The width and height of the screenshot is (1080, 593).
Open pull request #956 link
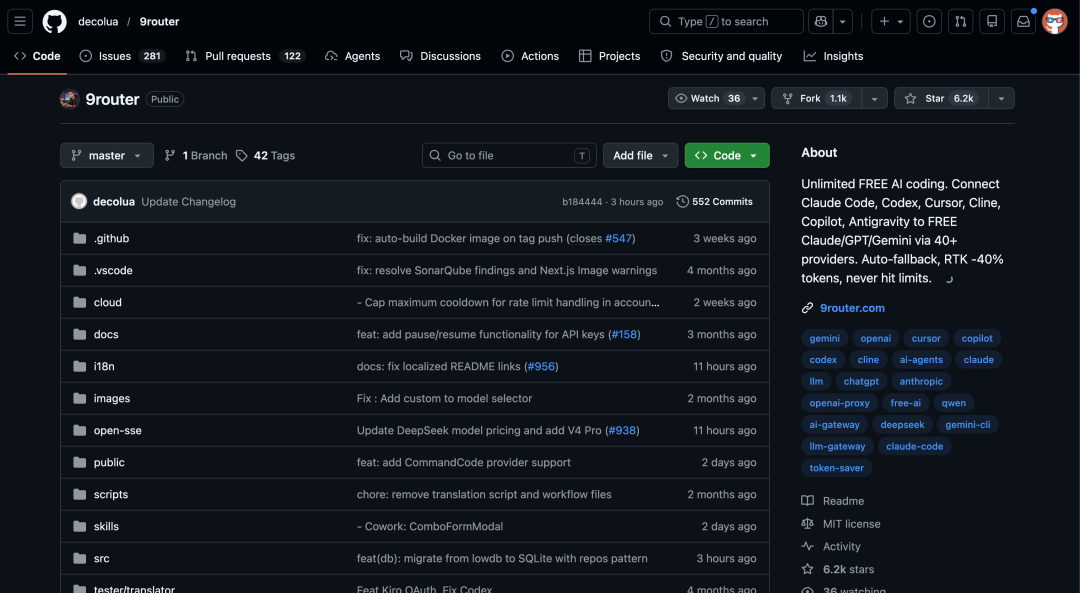tap(541, 366)
